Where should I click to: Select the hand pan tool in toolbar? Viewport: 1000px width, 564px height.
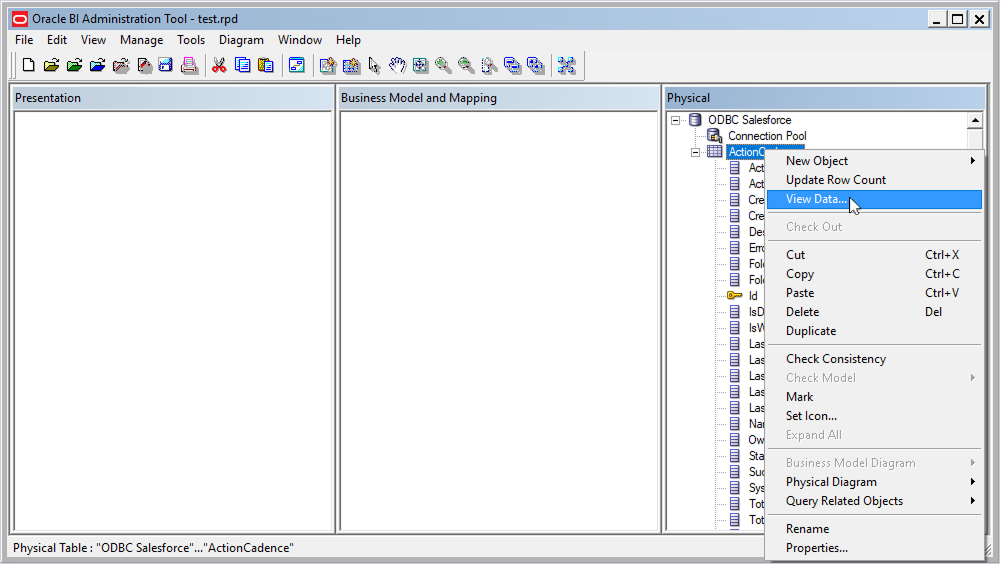397,65
